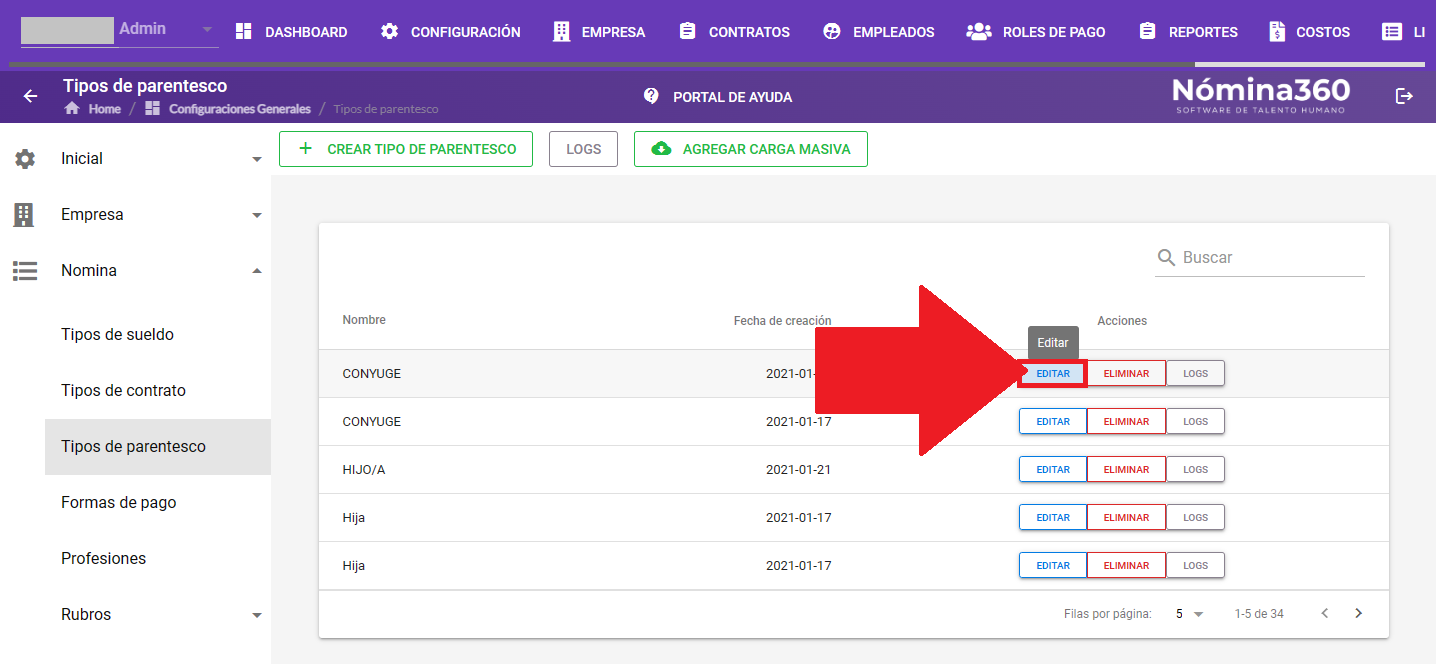The height and width of the screenshot is (664, 1436).
Task: Click the Costos document icon
Action: pyautogui.click(x=1277, y=32)
